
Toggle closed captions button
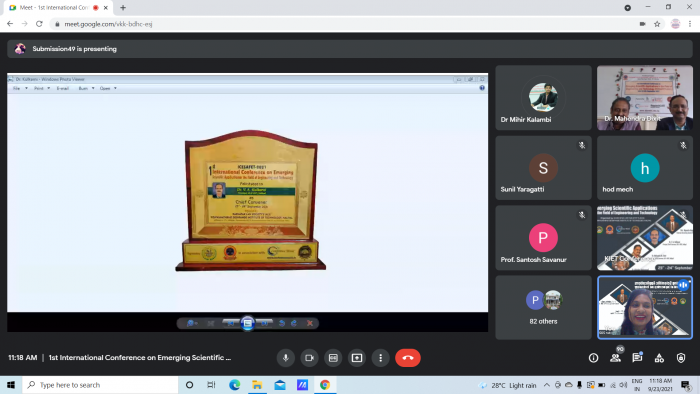coord(333,358)
